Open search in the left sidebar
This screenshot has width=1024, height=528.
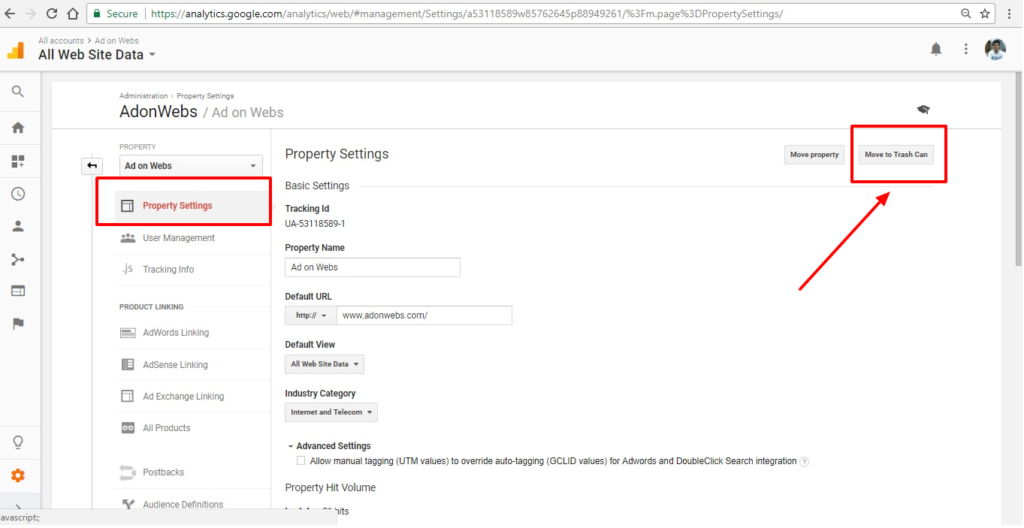(18, 91)
